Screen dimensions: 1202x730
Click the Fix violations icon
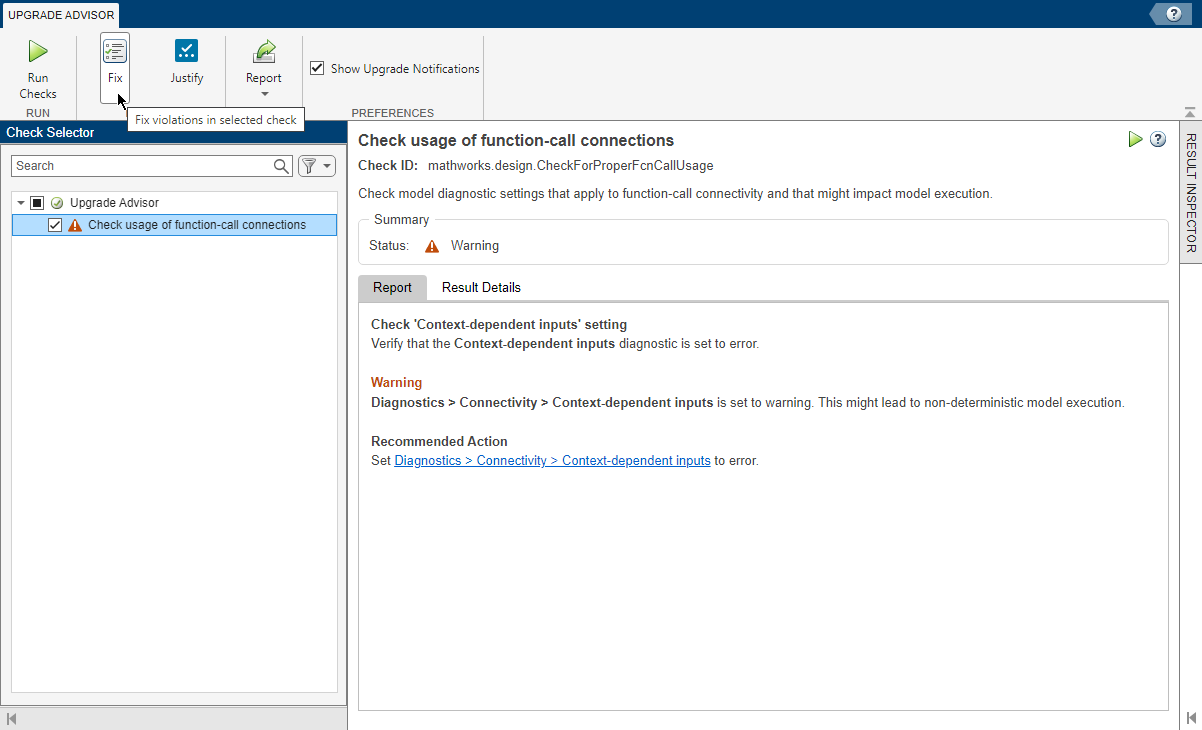click(x=114, y=50)
